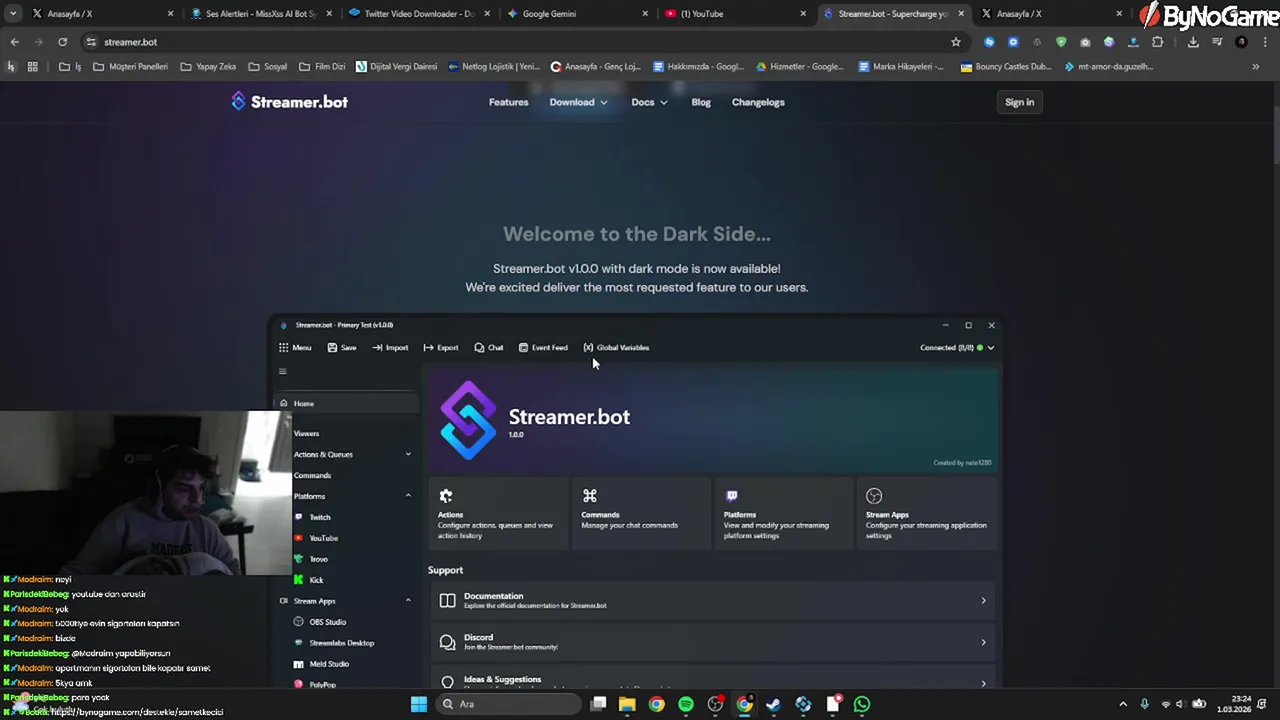This screenshot has height=720, width=1280.
Task: Show hidden bookmarks with the overflow chevron
Action: [1255, 67]
